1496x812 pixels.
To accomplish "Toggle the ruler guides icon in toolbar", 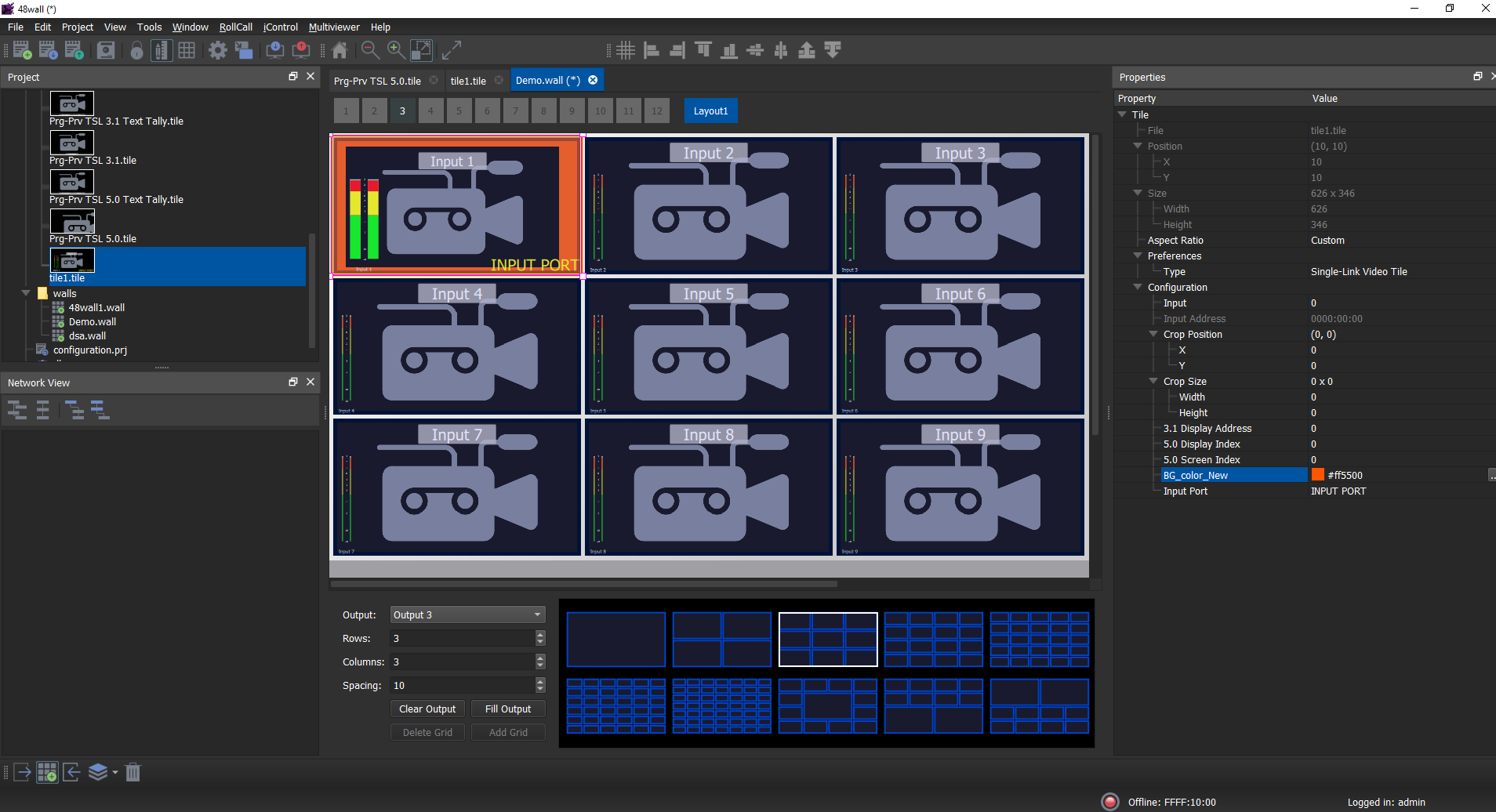I will point(161,50).
